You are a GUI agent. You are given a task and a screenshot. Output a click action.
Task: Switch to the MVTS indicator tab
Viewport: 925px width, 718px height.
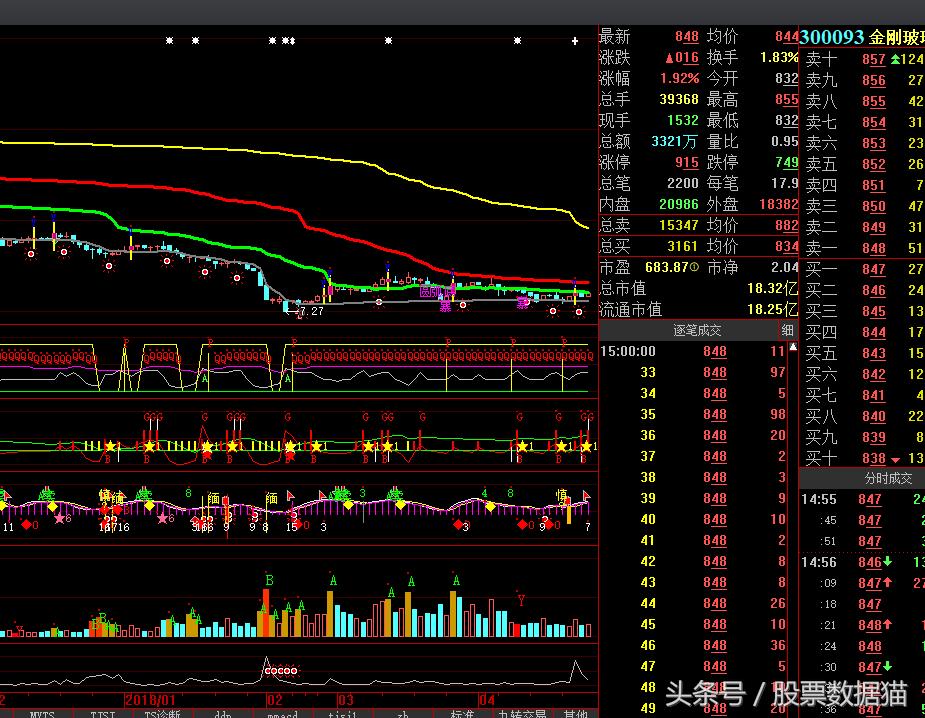click(x=42, y=714)
